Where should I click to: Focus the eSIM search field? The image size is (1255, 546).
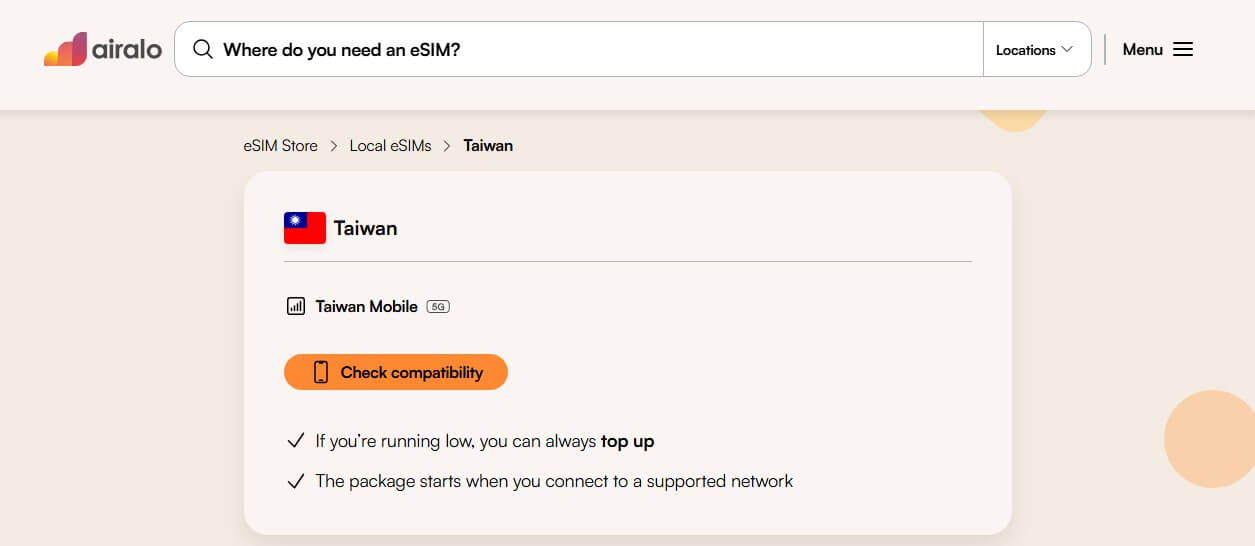pyautogui.click(x=579, y=49)
